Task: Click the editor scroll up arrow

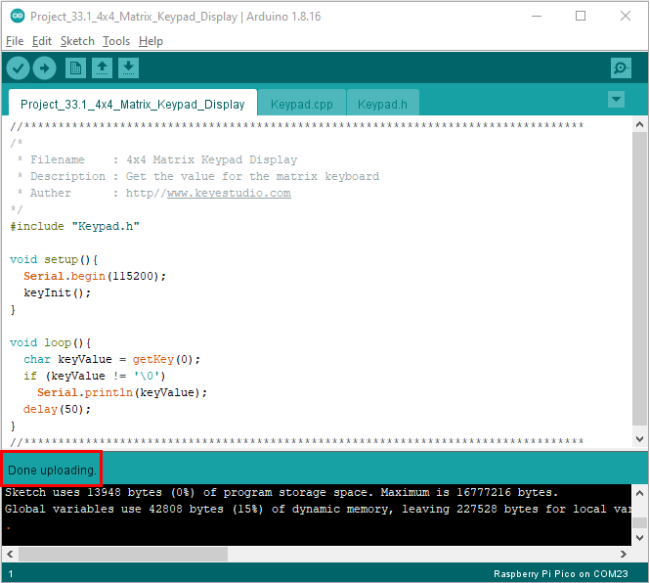Action: 639,124
